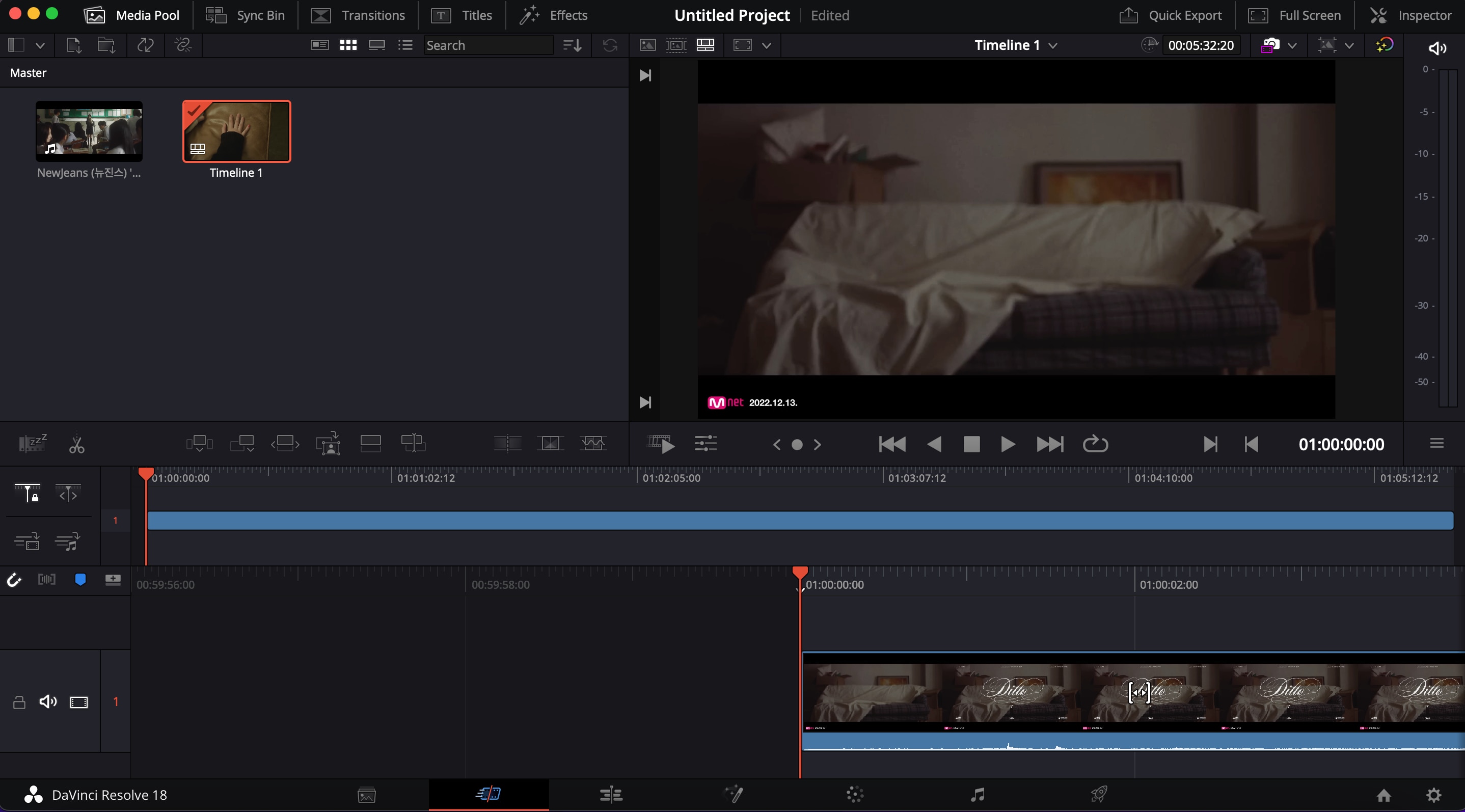Switch media pool to list view
This screenshot has width=1465, height=812.
click(x=405, y=45)
